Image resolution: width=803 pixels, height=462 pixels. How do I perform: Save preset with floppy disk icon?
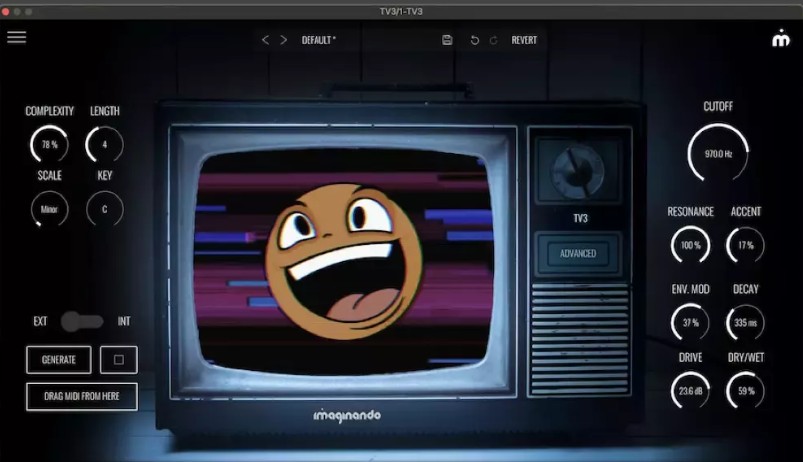point(447,40)
